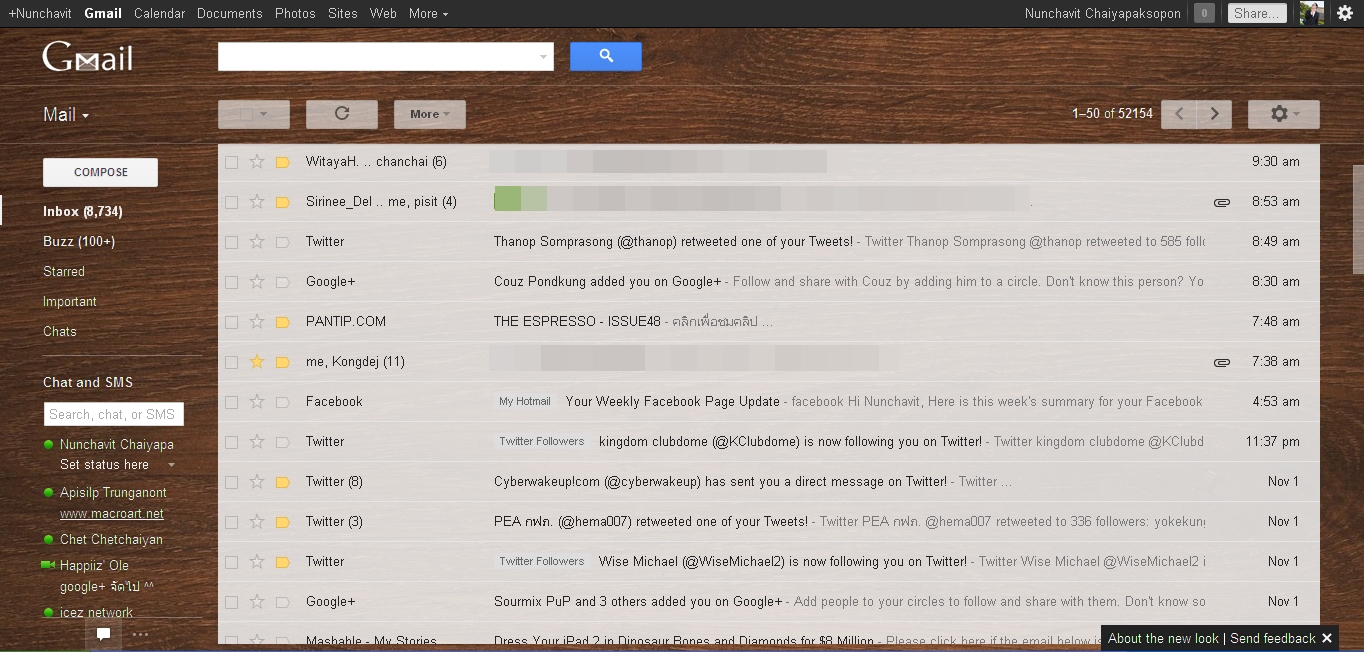Image resolution: width=1364 pixels, height=652 pixels.
Task: Click into the mail search field
Action: click(377, 57)
